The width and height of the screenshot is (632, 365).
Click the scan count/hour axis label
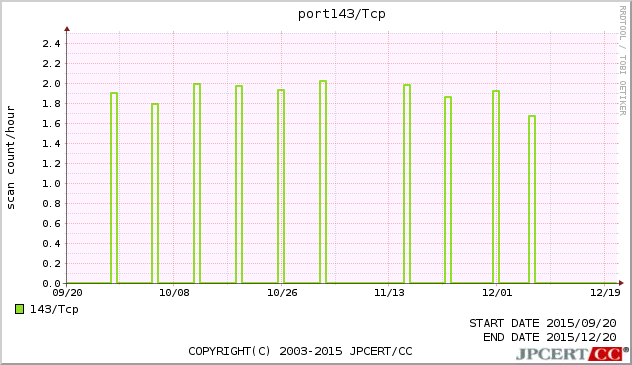click(10, 158)
